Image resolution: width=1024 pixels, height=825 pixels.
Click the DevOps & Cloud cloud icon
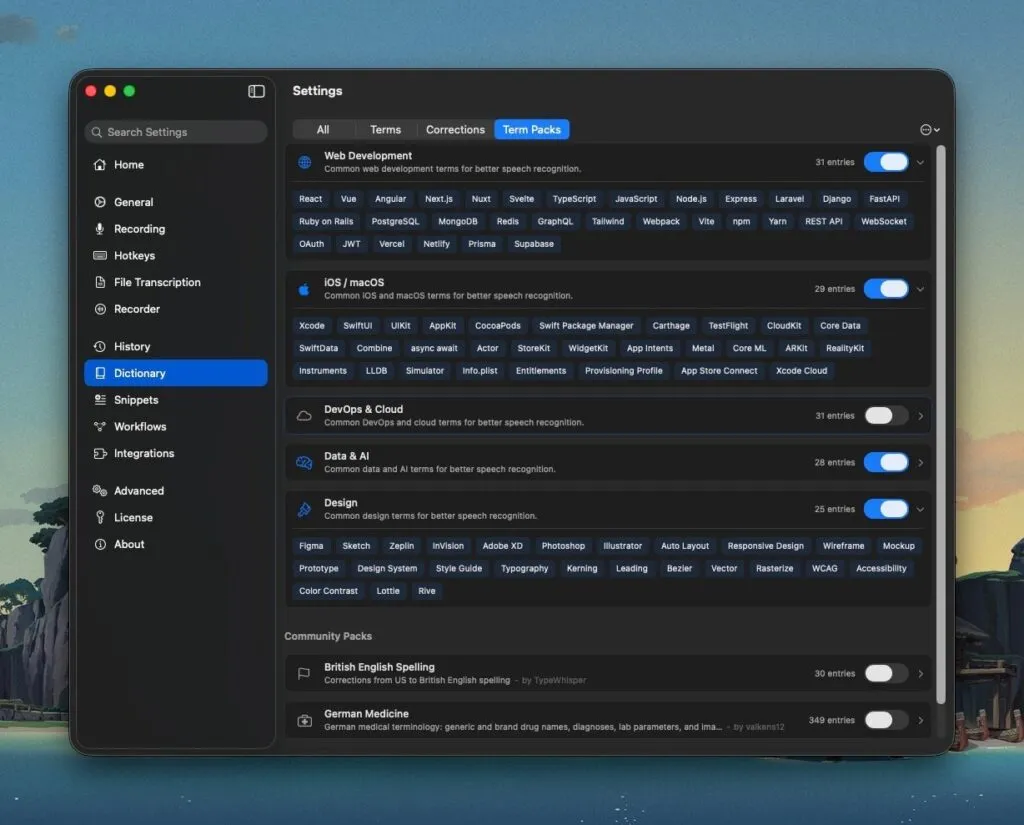[x=304, y=416]
